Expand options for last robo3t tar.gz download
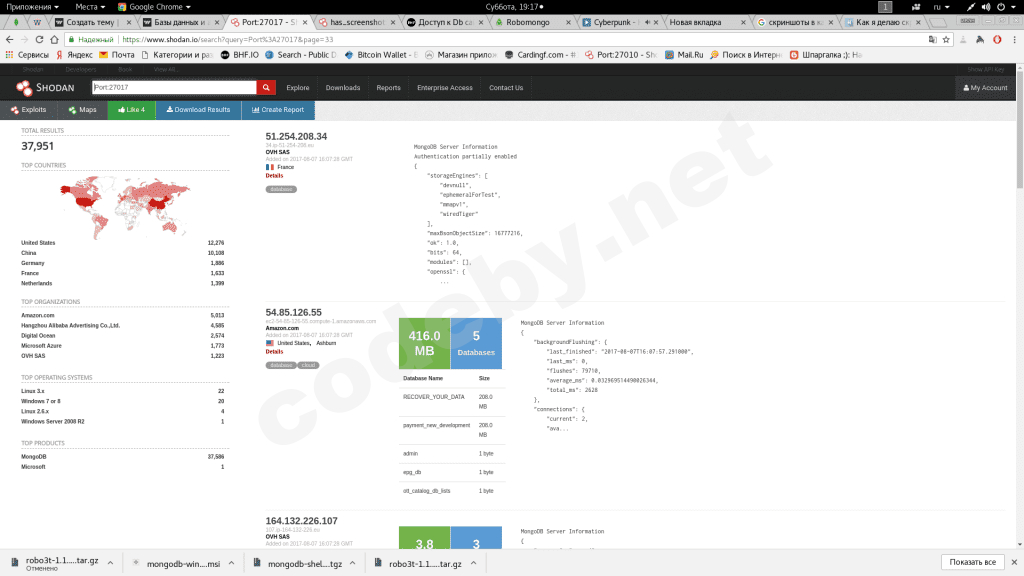 (473, 563)
